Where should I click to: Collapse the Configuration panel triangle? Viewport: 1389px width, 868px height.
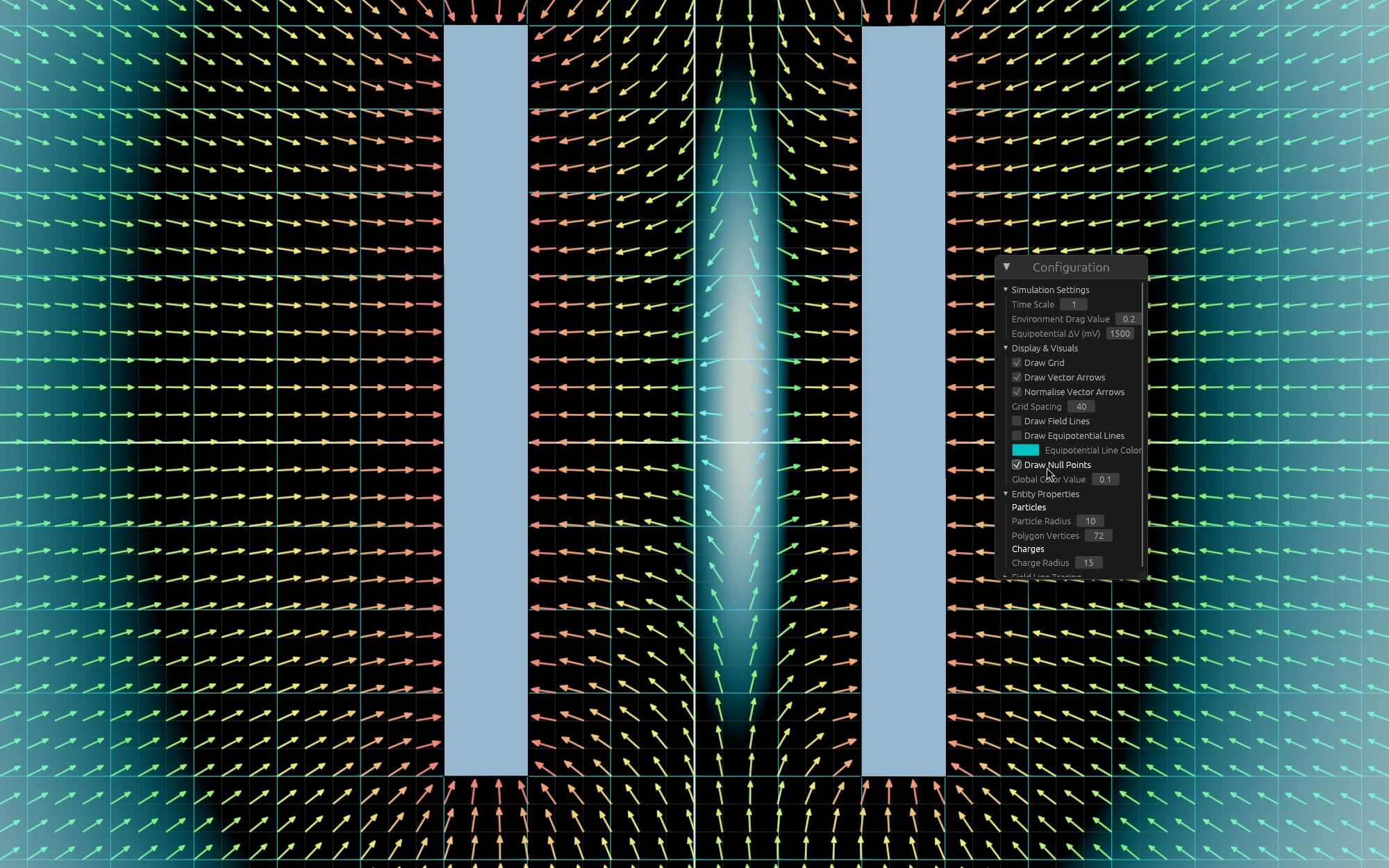pos(1006,267)
